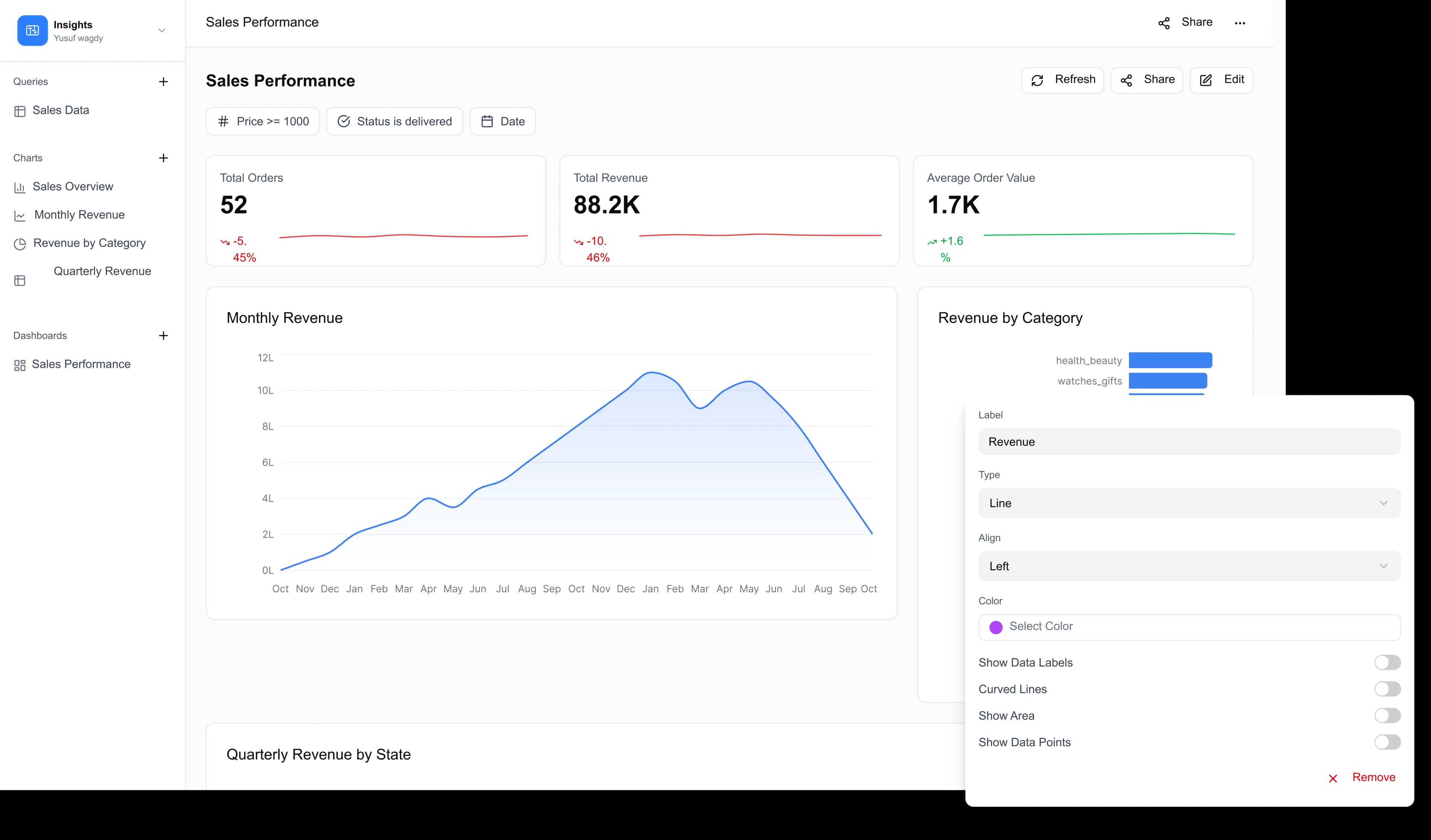Expand the Insights workspace chevron
This screenshot has width=1431, height=840.
[162, 31]
